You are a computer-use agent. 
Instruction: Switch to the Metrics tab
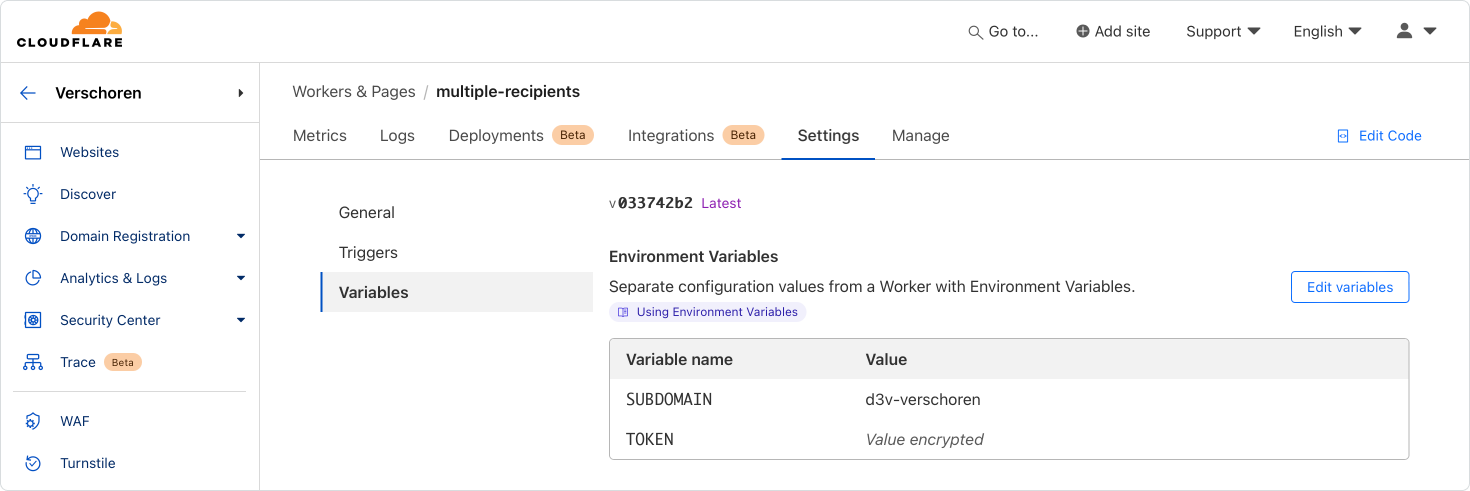coord(320,135)
